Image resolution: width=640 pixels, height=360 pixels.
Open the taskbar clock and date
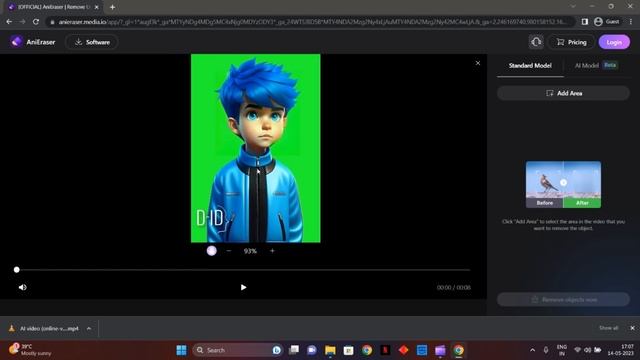tap(621, 350)
